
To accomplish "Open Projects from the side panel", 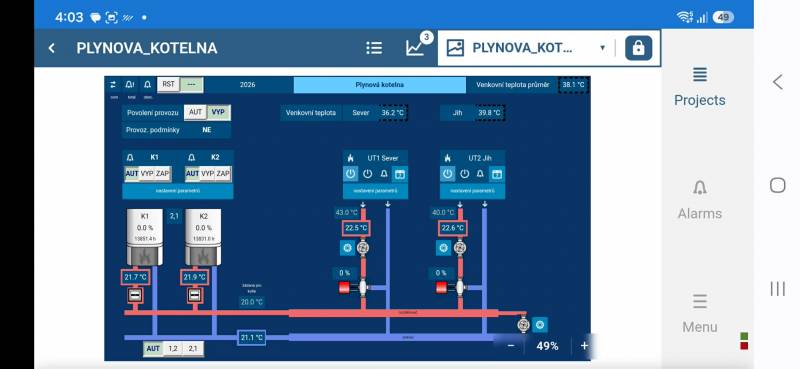I will (x=699, y=87).
